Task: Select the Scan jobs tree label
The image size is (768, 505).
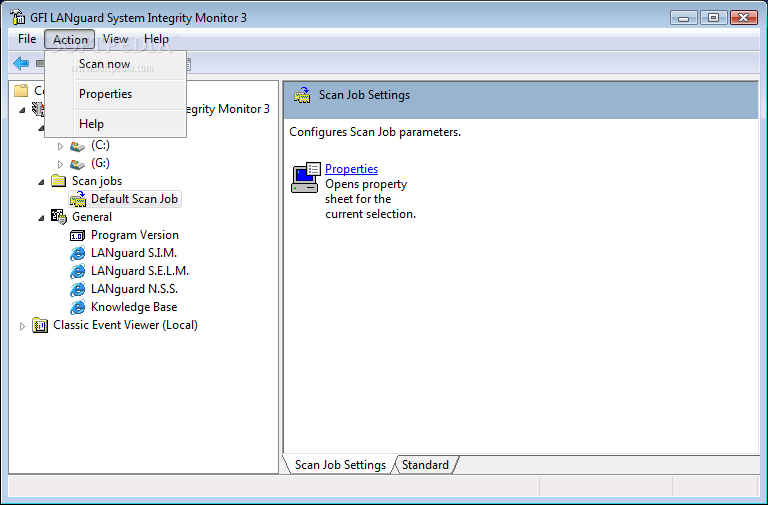Action: [x=97, y=181]
